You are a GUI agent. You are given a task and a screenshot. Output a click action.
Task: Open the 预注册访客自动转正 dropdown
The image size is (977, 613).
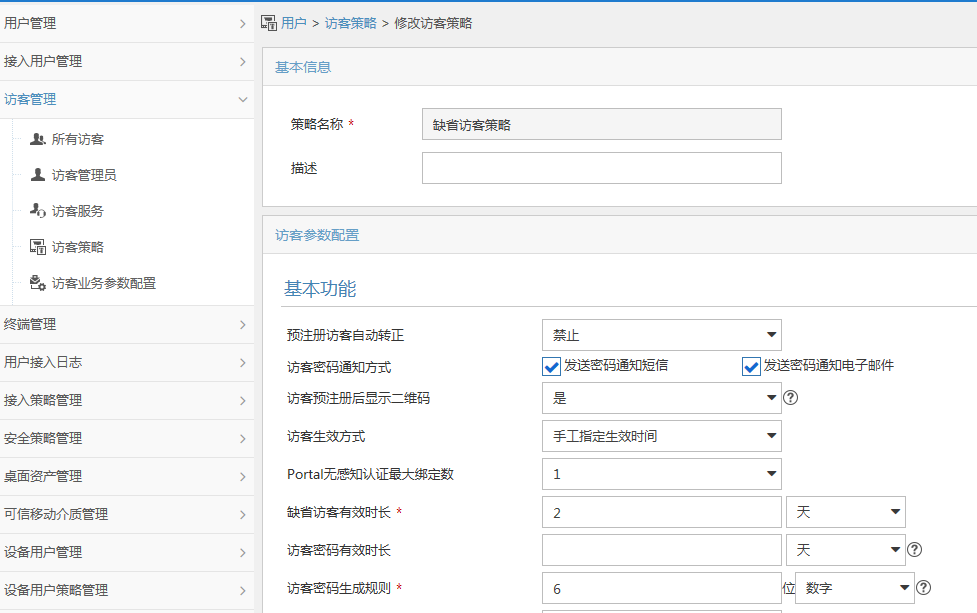[661, 335]
